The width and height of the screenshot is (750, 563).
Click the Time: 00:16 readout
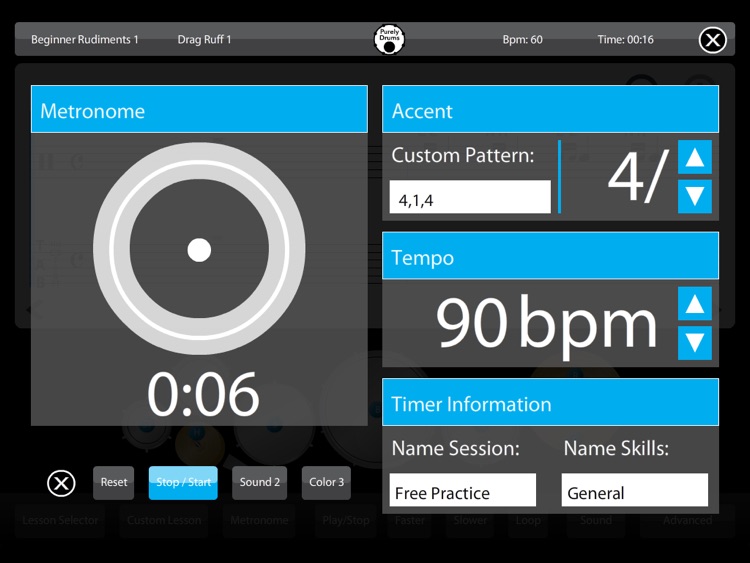[625, 40]
